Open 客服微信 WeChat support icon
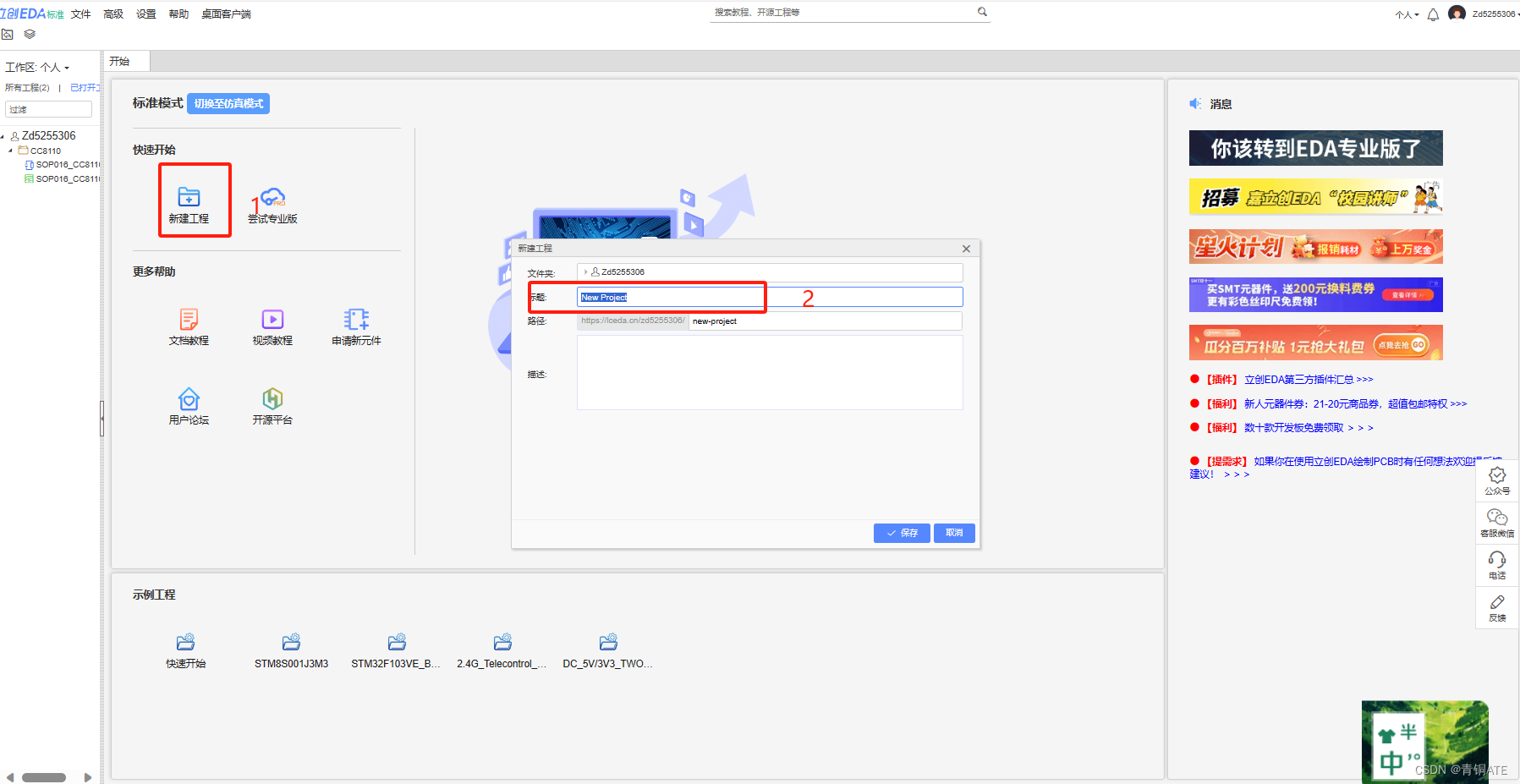Image resolution: width=1520 pixels, height=784 pixels. click(1497, 523)
